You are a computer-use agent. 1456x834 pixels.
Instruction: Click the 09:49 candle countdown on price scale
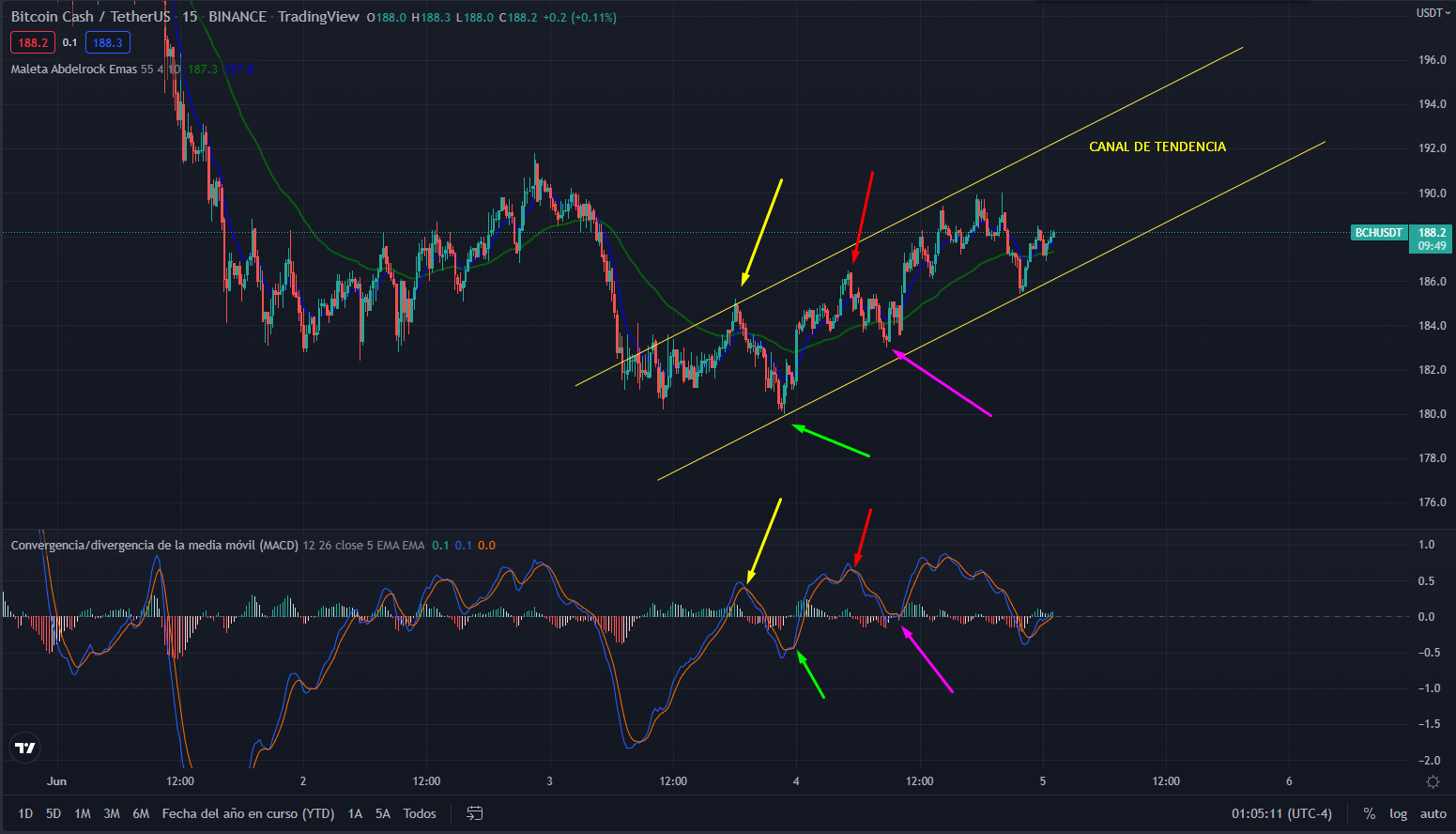[x=1432, y=246]
